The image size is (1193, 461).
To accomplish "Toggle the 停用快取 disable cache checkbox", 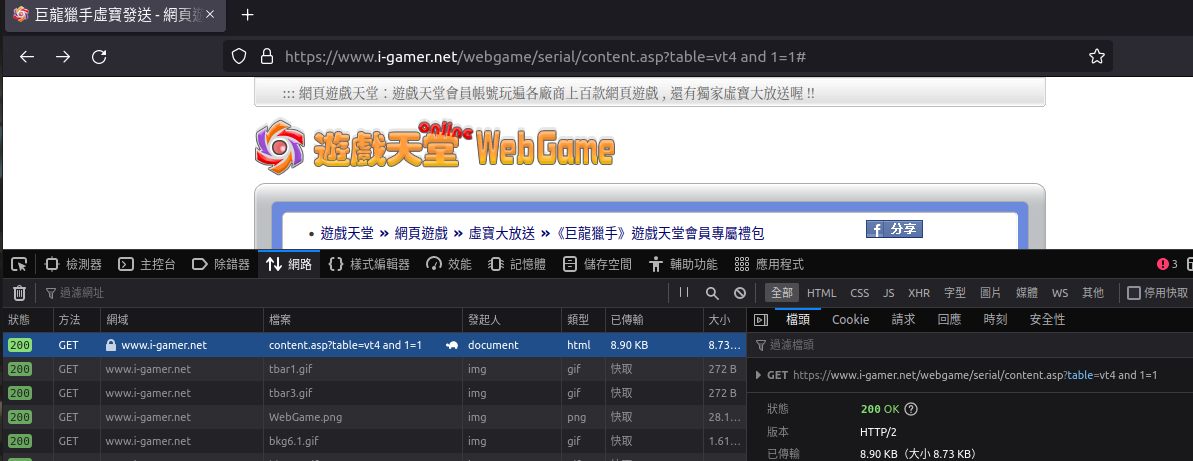I will 1134,293.
